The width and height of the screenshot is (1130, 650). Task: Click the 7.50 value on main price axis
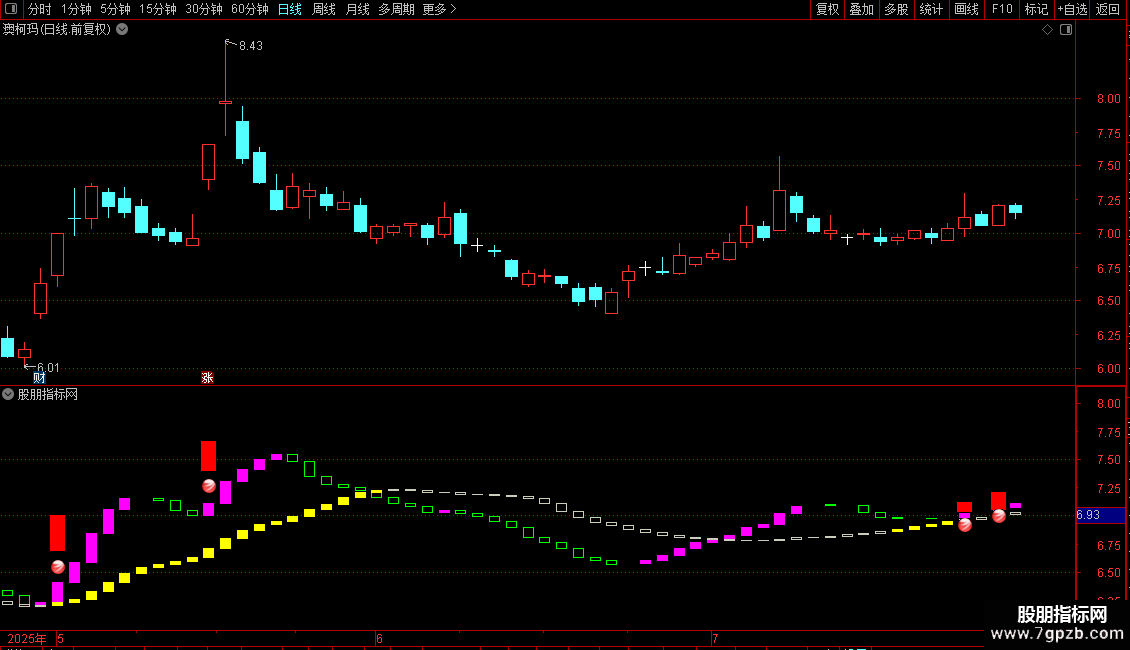(1108, 166)
